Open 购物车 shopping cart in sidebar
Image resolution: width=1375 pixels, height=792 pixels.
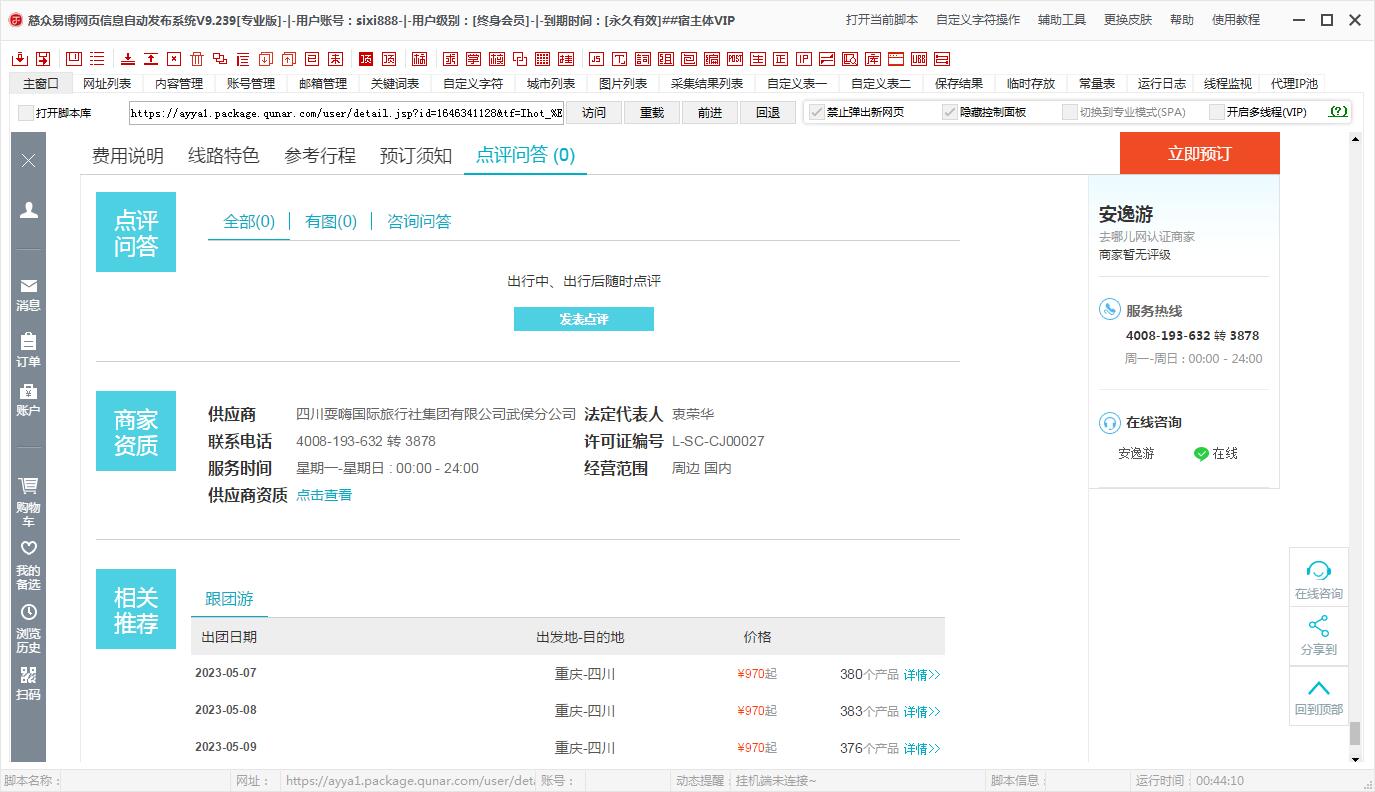(28, 502)
